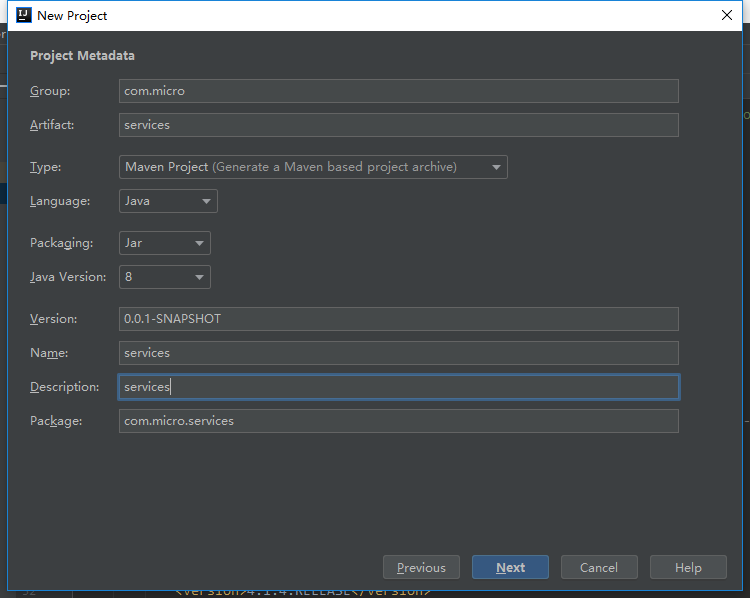Open the Packaging dropdown showing Jar
Viewport: 750px width, 598px height.
point(165,243)
